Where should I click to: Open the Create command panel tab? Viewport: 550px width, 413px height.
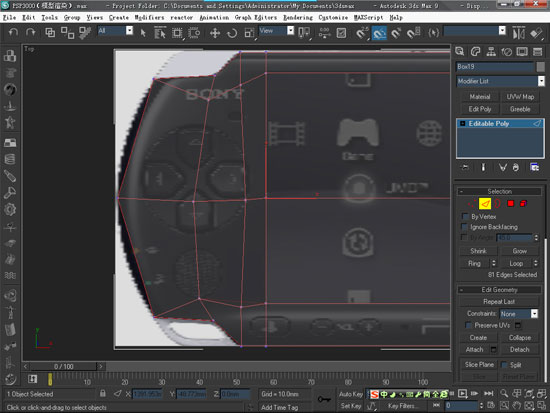[x=460, y=52]
